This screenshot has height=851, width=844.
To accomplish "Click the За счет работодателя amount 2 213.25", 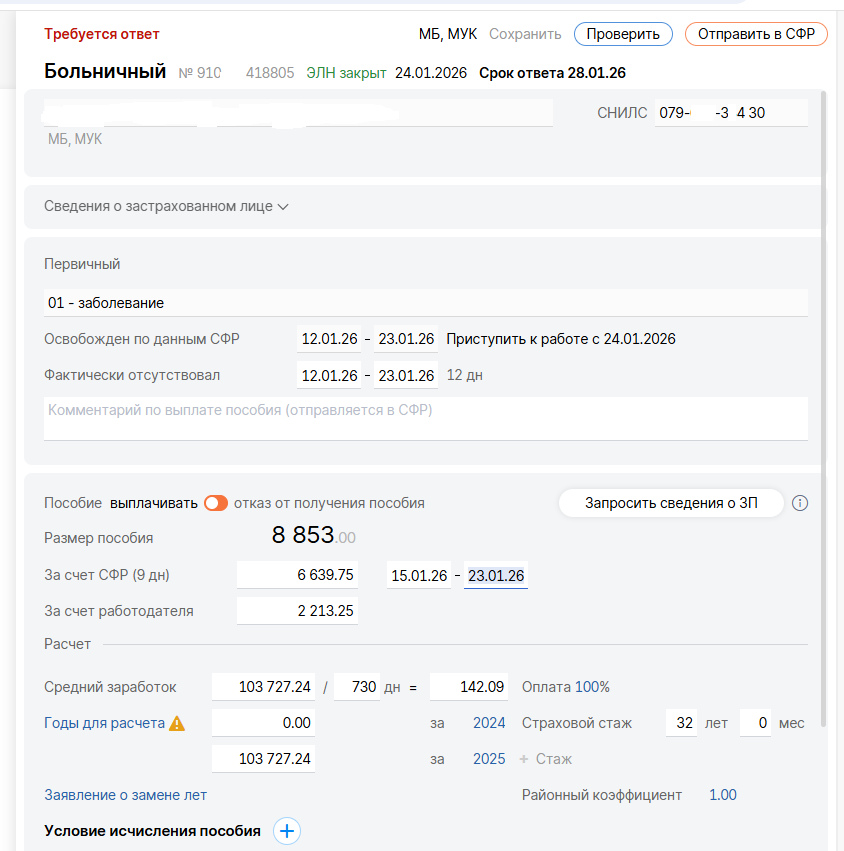I will click(x=297, y=611).
